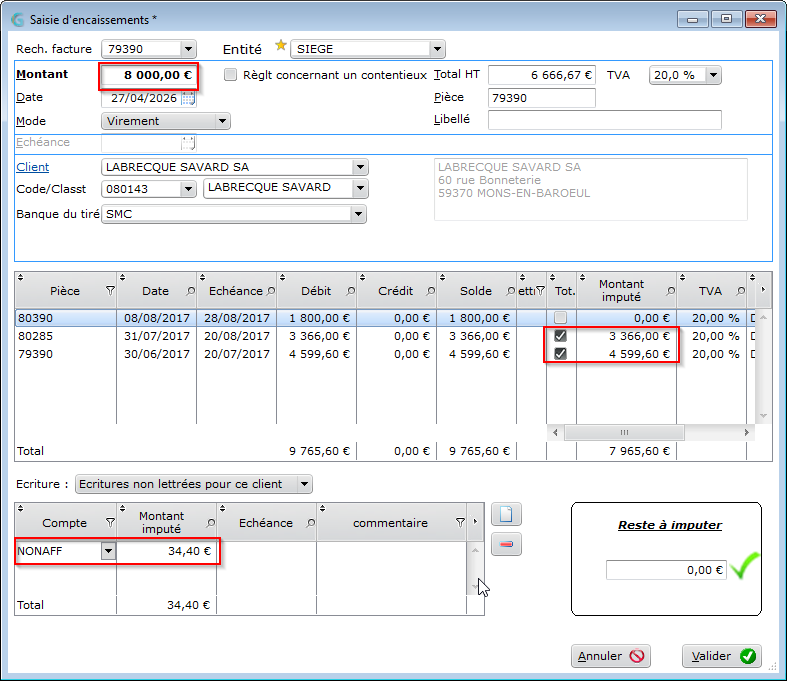Click the Annuler button
This screenshot has width=787, height=681.
(x=611, y=656)
